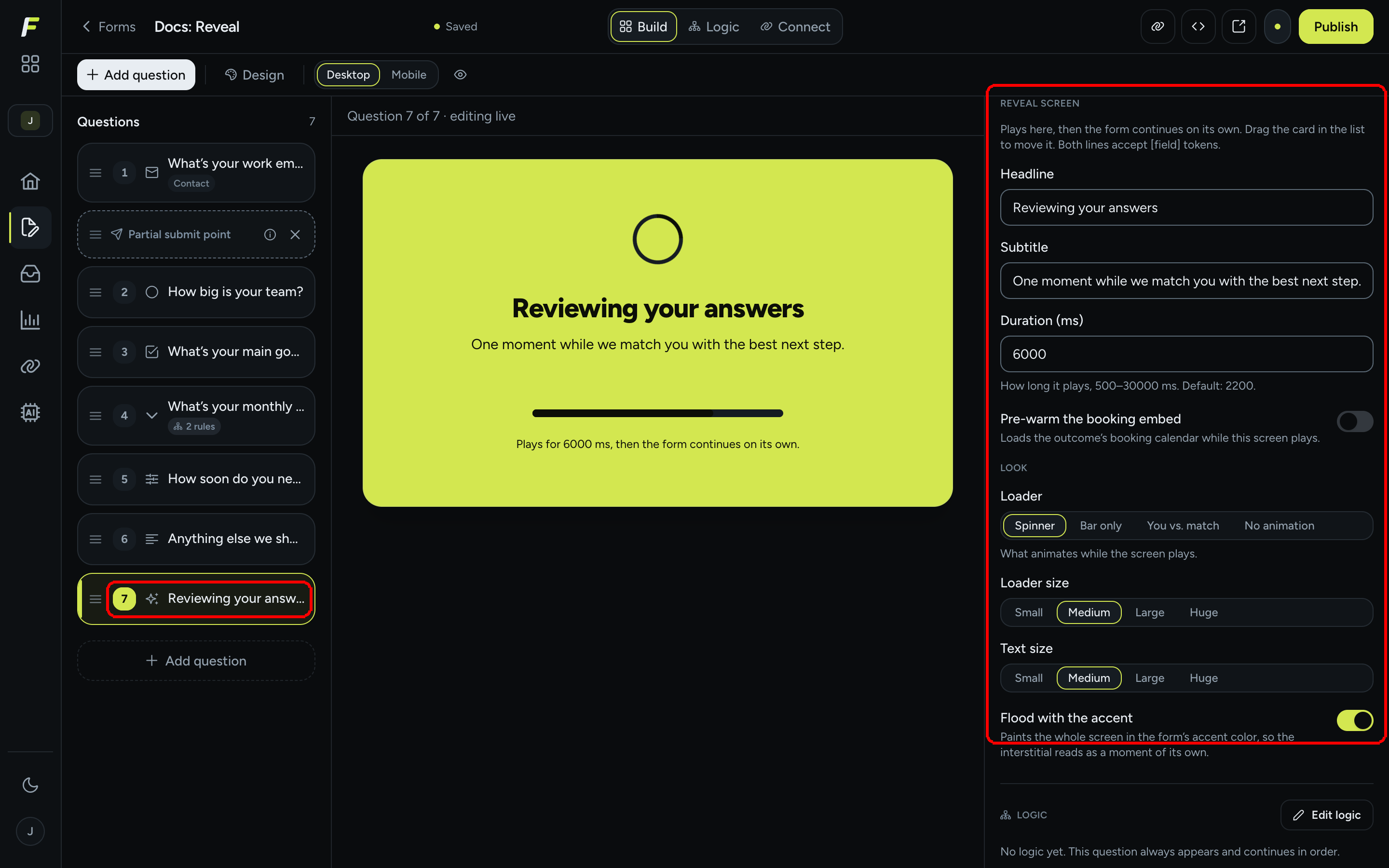Open the user avatar J at bottom
The height and width of the screenshot is (868, 1389).
click(30, 831)
